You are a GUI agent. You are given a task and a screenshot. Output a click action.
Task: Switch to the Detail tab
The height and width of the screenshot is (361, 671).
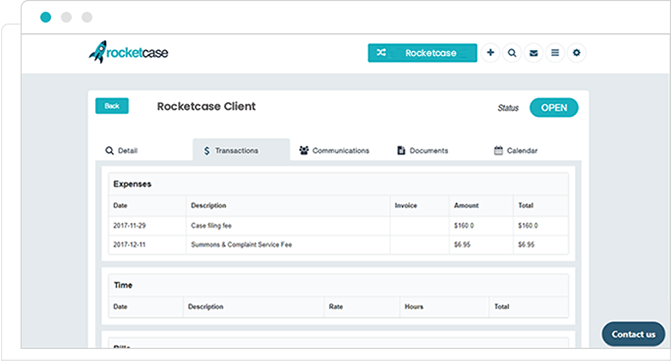point(122,151)
